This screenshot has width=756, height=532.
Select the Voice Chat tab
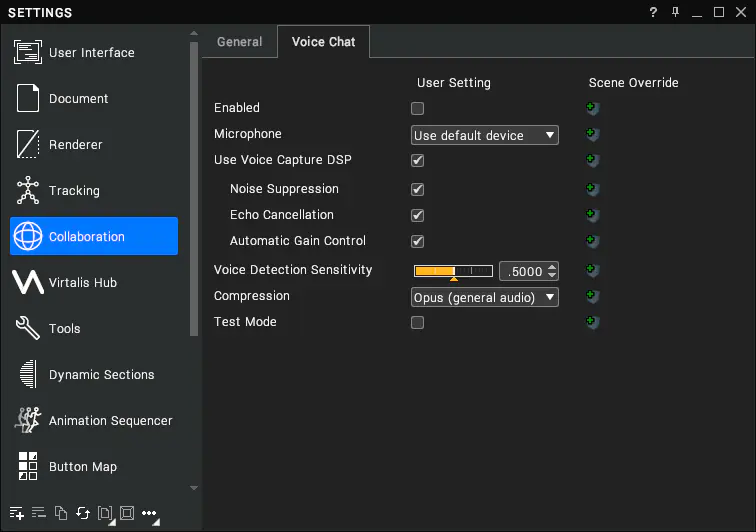pos(324,42)
